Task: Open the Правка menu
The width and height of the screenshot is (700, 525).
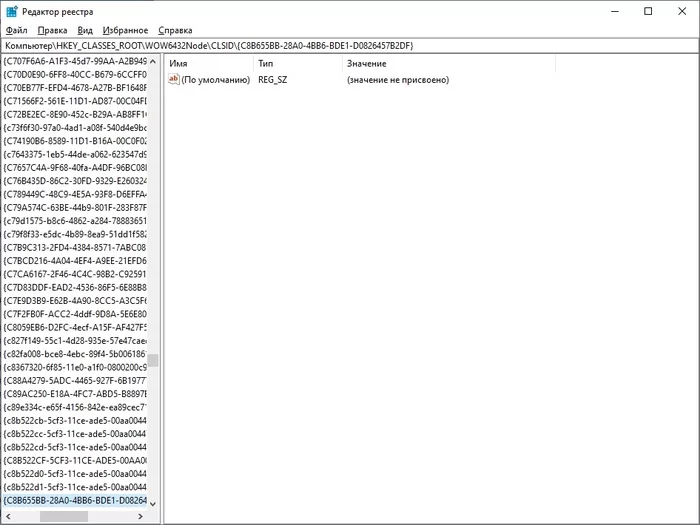Action: coord(52,31)
